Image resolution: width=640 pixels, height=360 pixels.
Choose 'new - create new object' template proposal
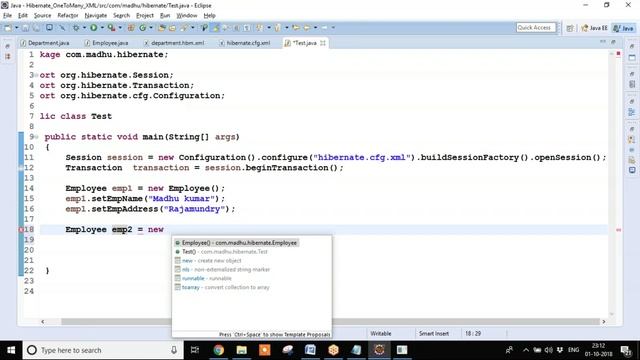pyautogui.click(x=208, y=261)
